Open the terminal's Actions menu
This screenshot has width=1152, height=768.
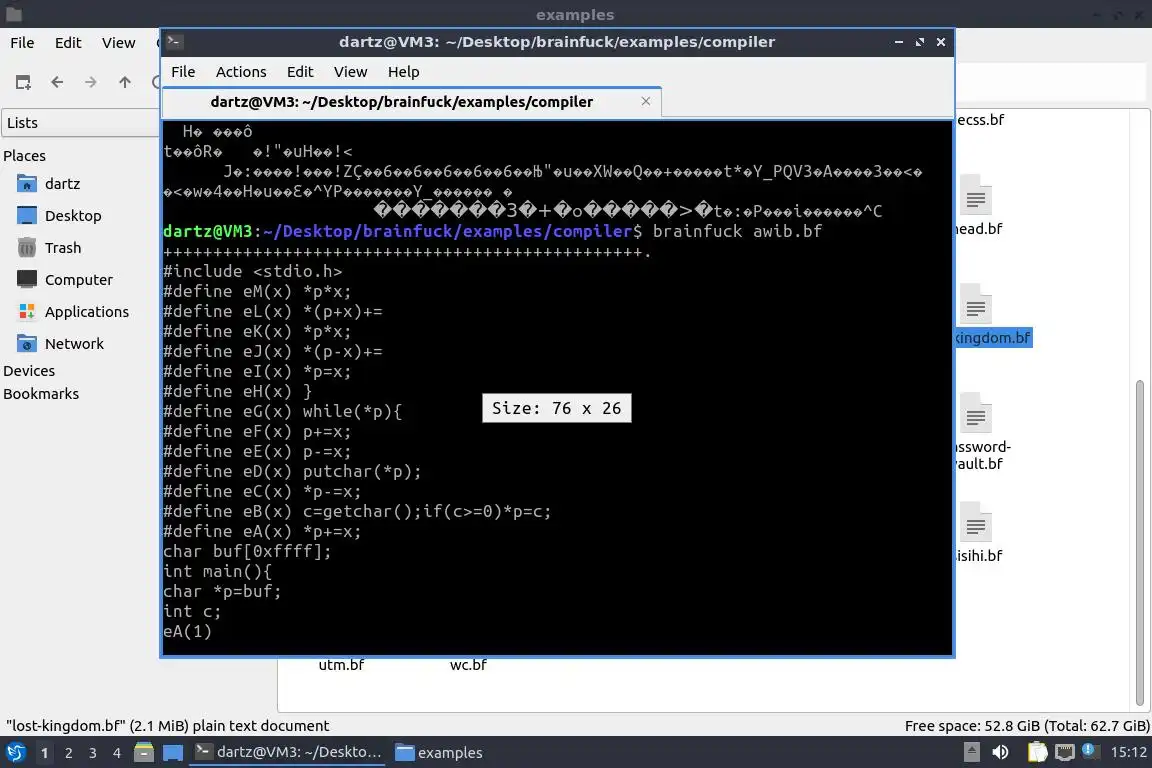point(241,72)
